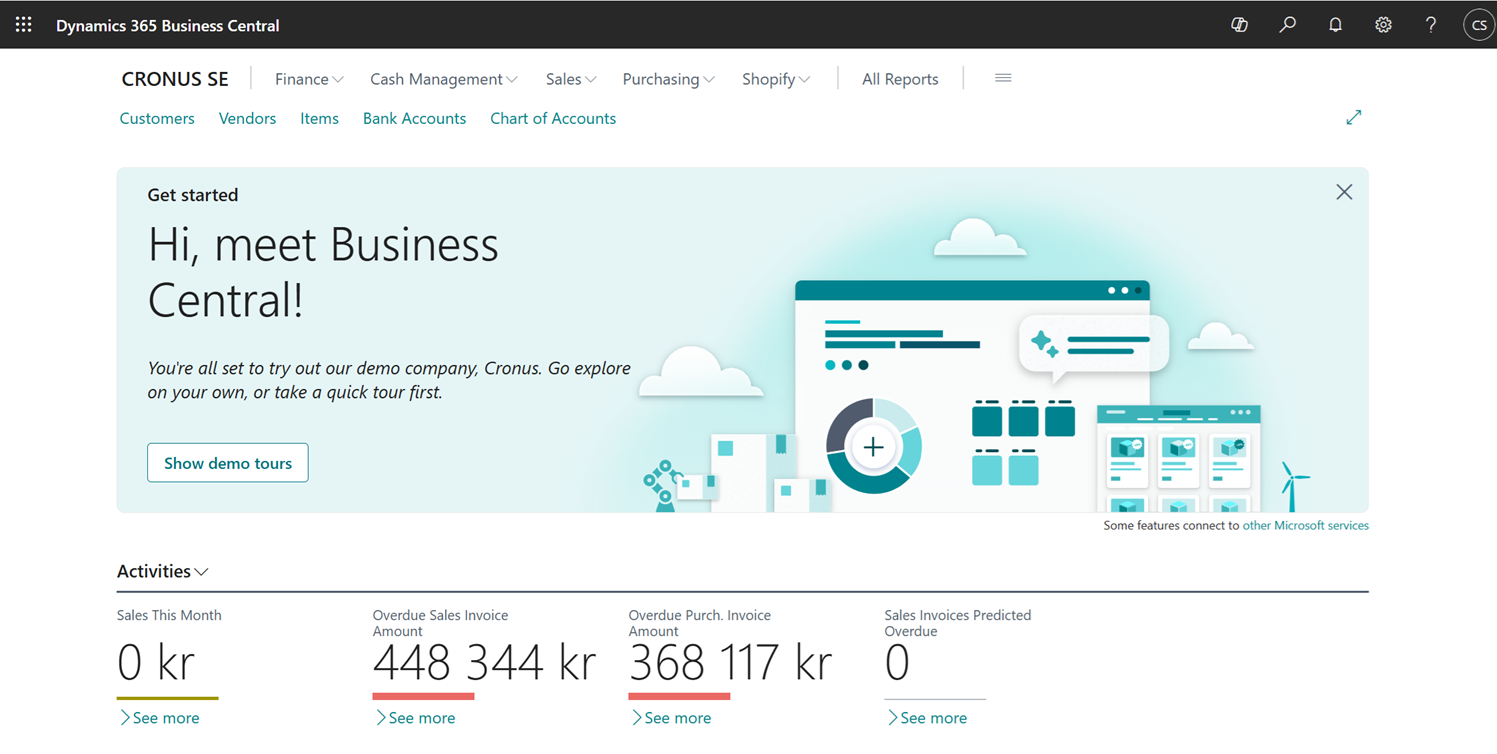Viewport: 1497px width, 754px height.
Task: Open the Sales Invoices Predicted Overdue value
Action: point(897,663)
